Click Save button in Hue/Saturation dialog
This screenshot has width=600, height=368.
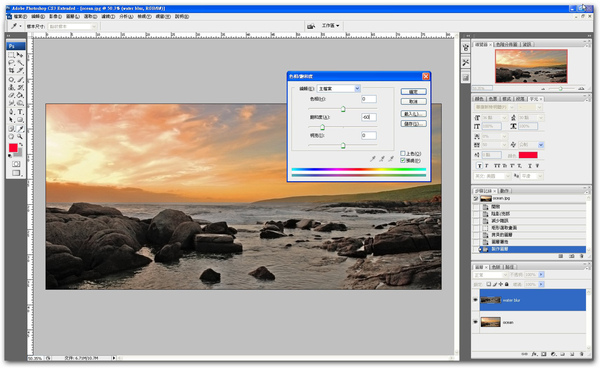(413, 124)
